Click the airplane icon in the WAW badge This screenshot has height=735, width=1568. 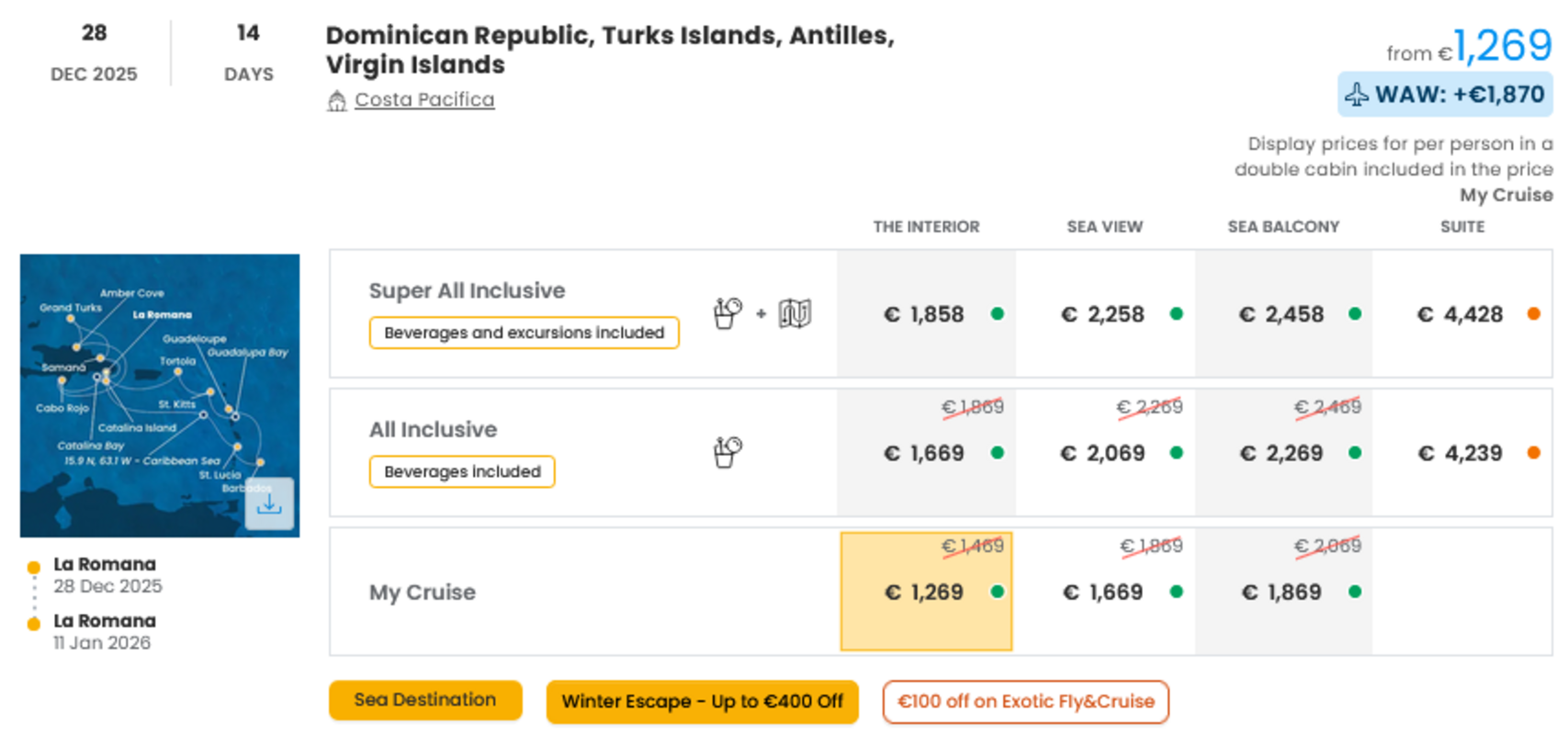[1357, 95]
